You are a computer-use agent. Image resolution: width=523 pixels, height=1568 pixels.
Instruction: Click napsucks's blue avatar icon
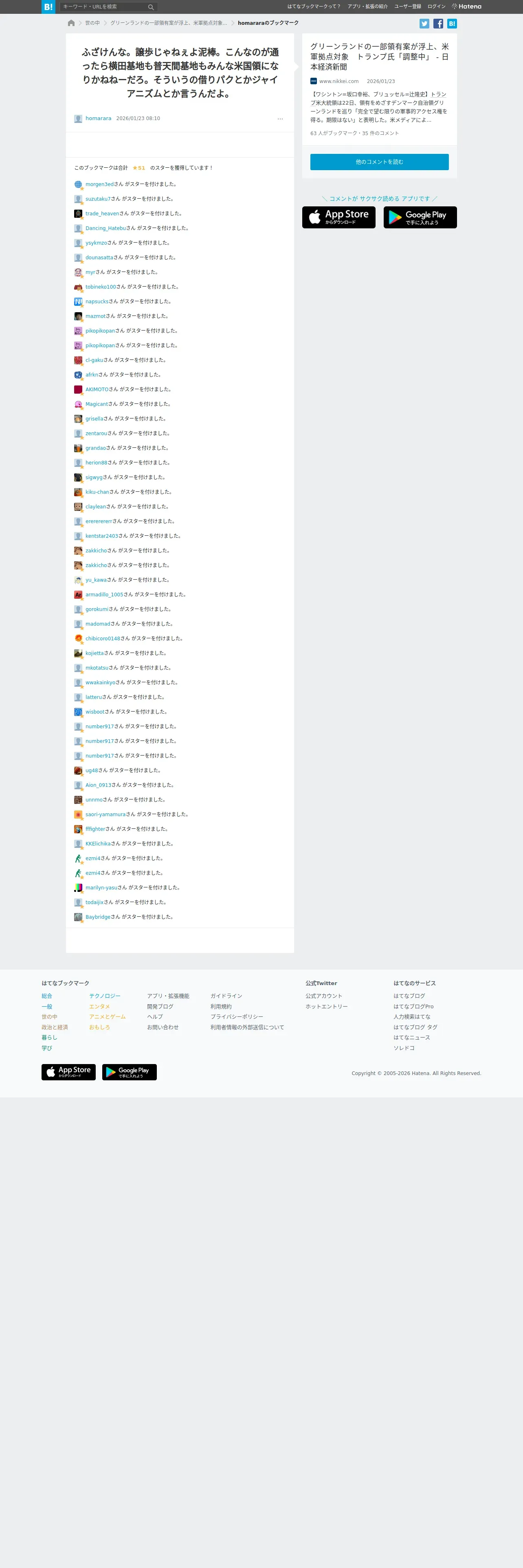coord(78,301)
